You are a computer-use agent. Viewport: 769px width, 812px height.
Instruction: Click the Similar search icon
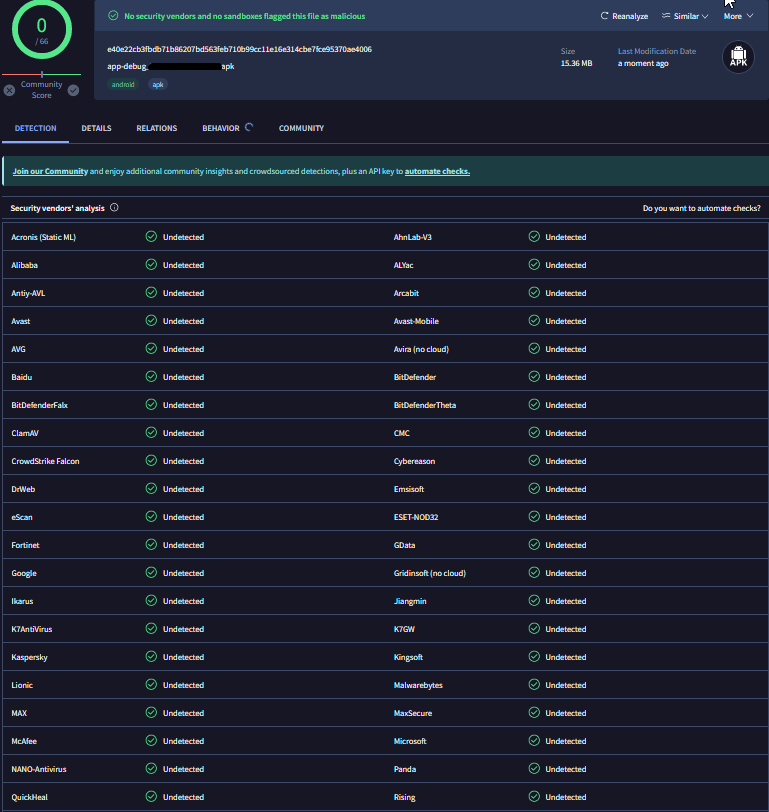pos(666,16)
